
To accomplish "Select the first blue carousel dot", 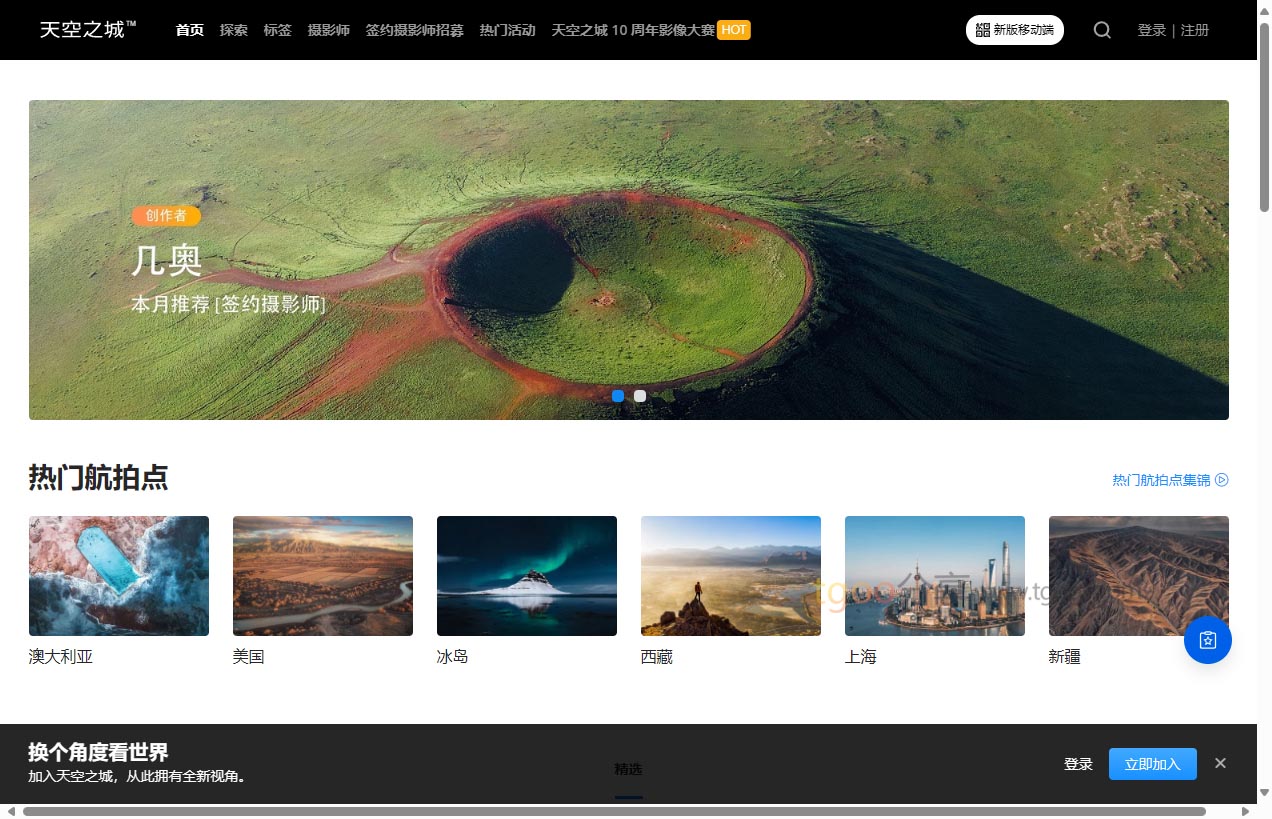I will pos(618,396).
